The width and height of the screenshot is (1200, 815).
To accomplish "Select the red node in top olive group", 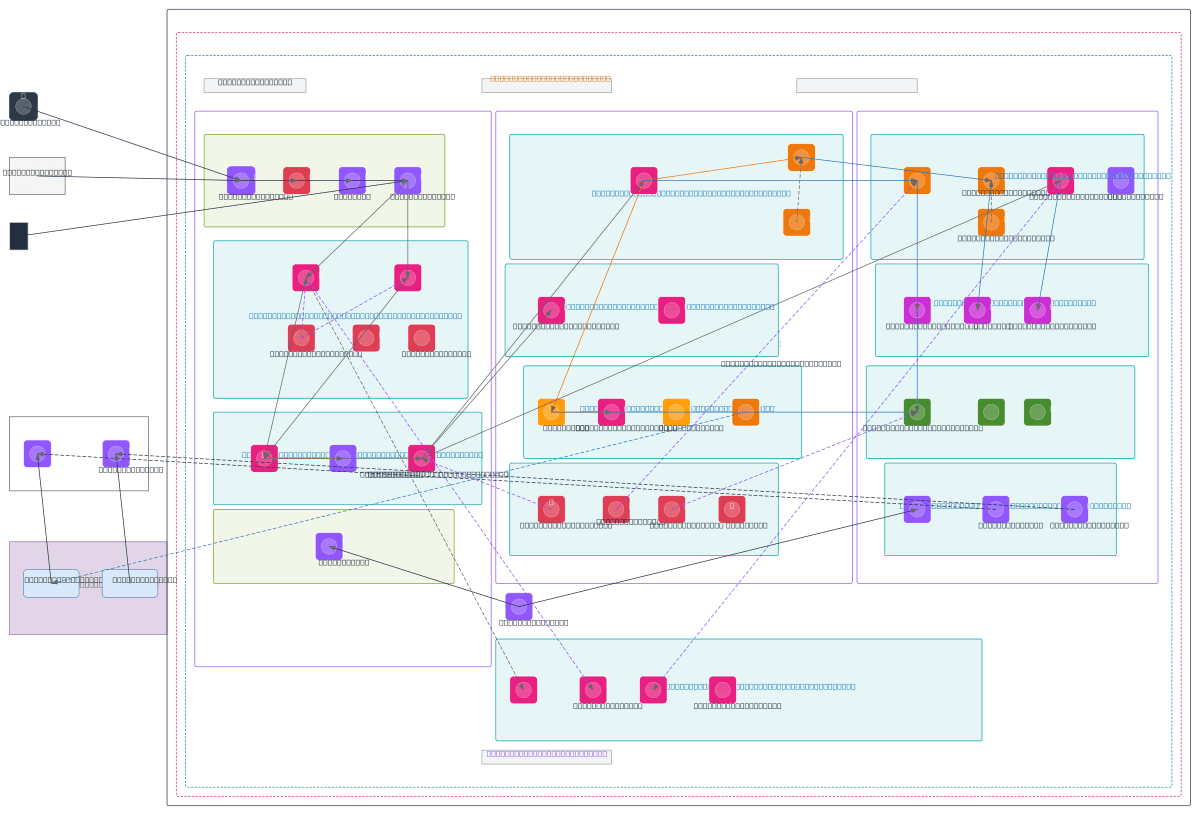I will coord(296,180).
